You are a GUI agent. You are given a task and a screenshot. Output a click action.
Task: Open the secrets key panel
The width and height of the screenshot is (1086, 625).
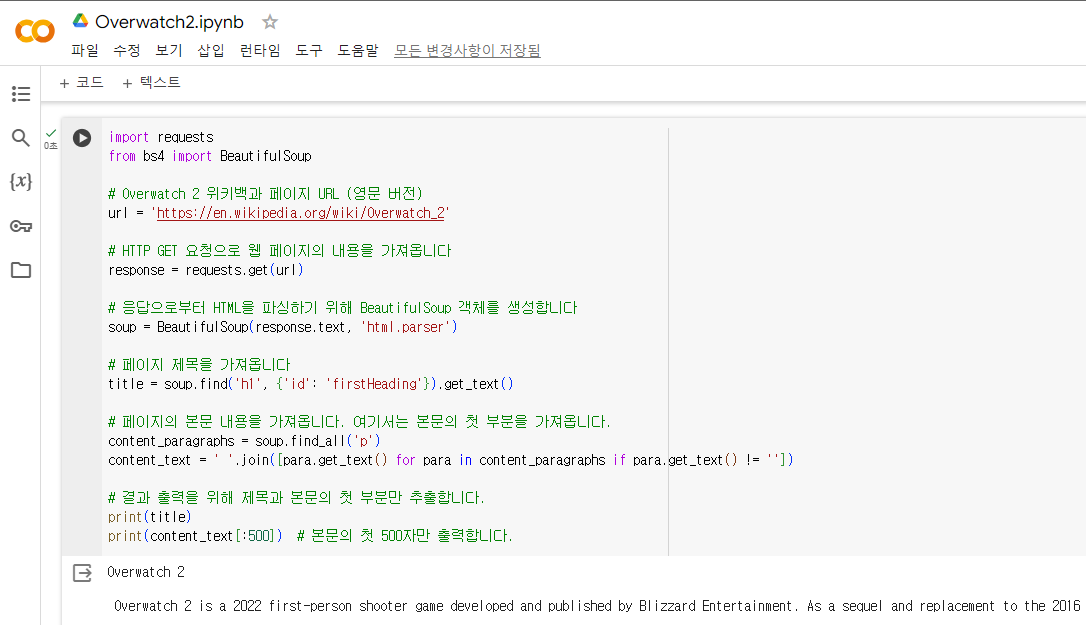click(21, 226)
